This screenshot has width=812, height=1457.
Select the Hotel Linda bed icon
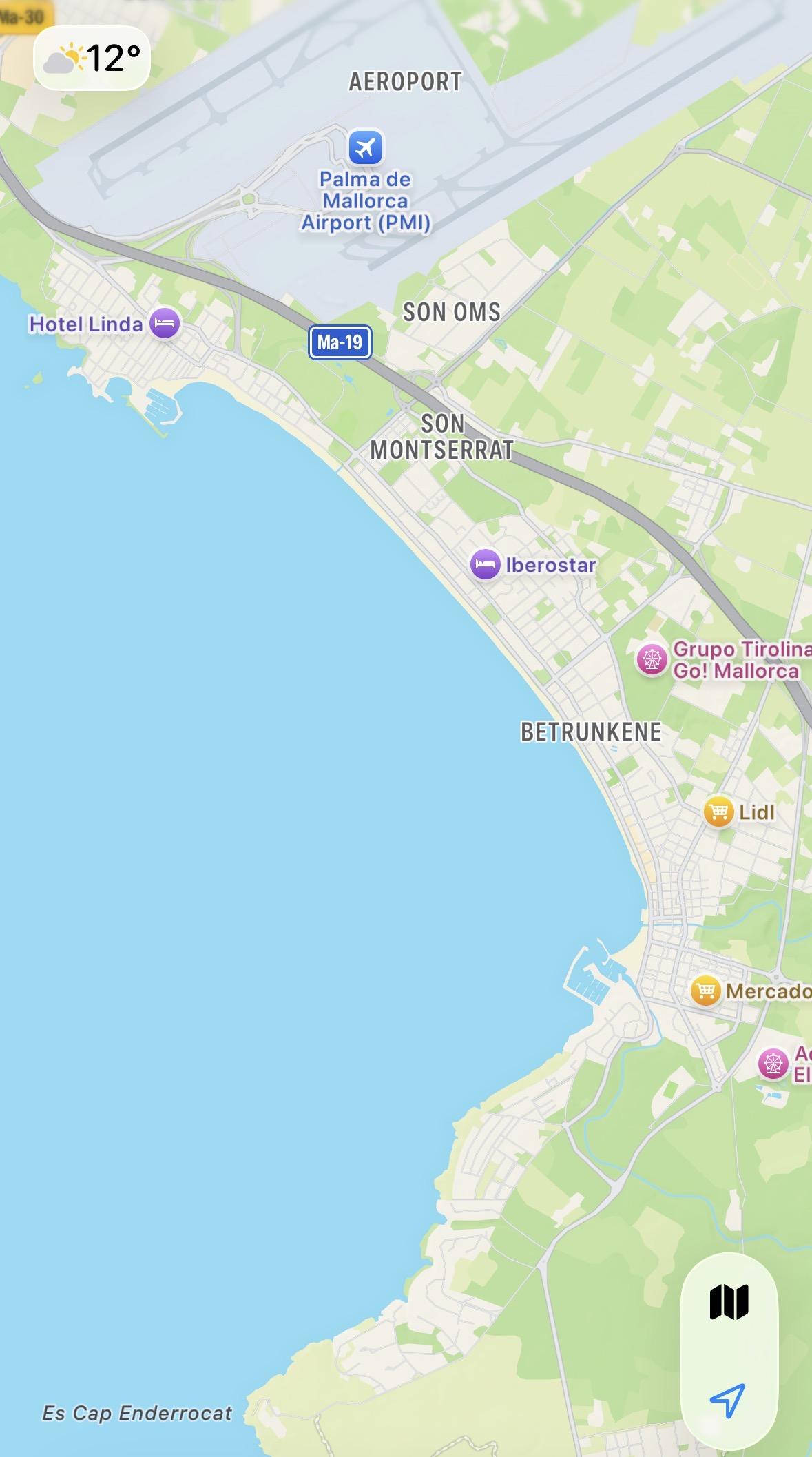click(x=165, y=322)
